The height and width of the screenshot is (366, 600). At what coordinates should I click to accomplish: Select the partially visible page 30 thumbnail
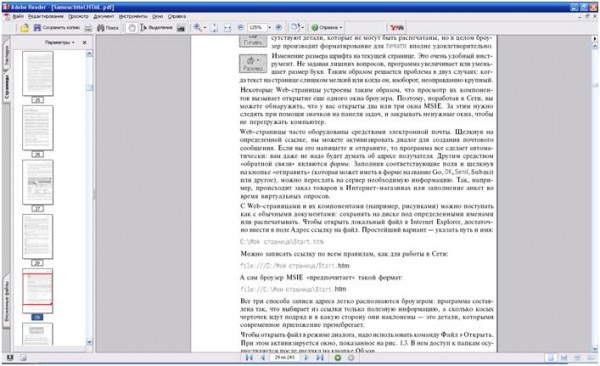(x=38, y=334)
